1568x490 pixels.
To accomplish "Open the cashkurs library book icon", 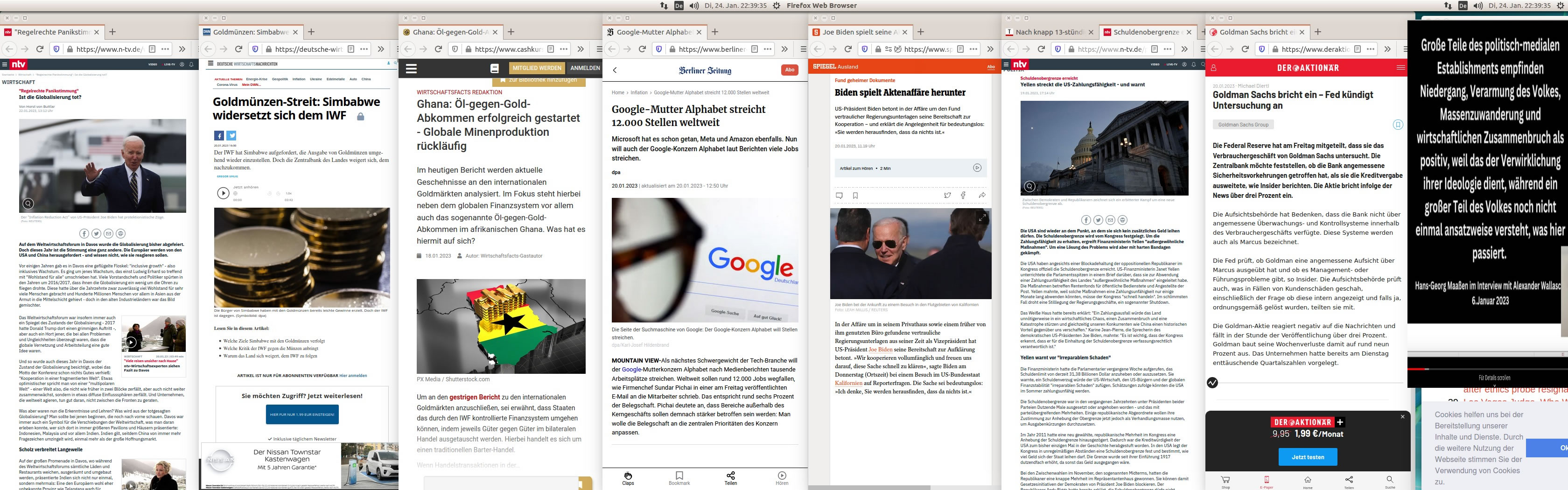I will [495, 68].
